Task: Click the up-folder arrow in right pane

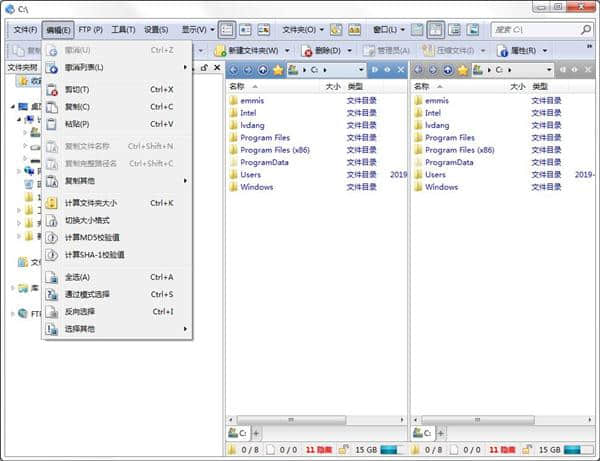Action: point(448,70)
